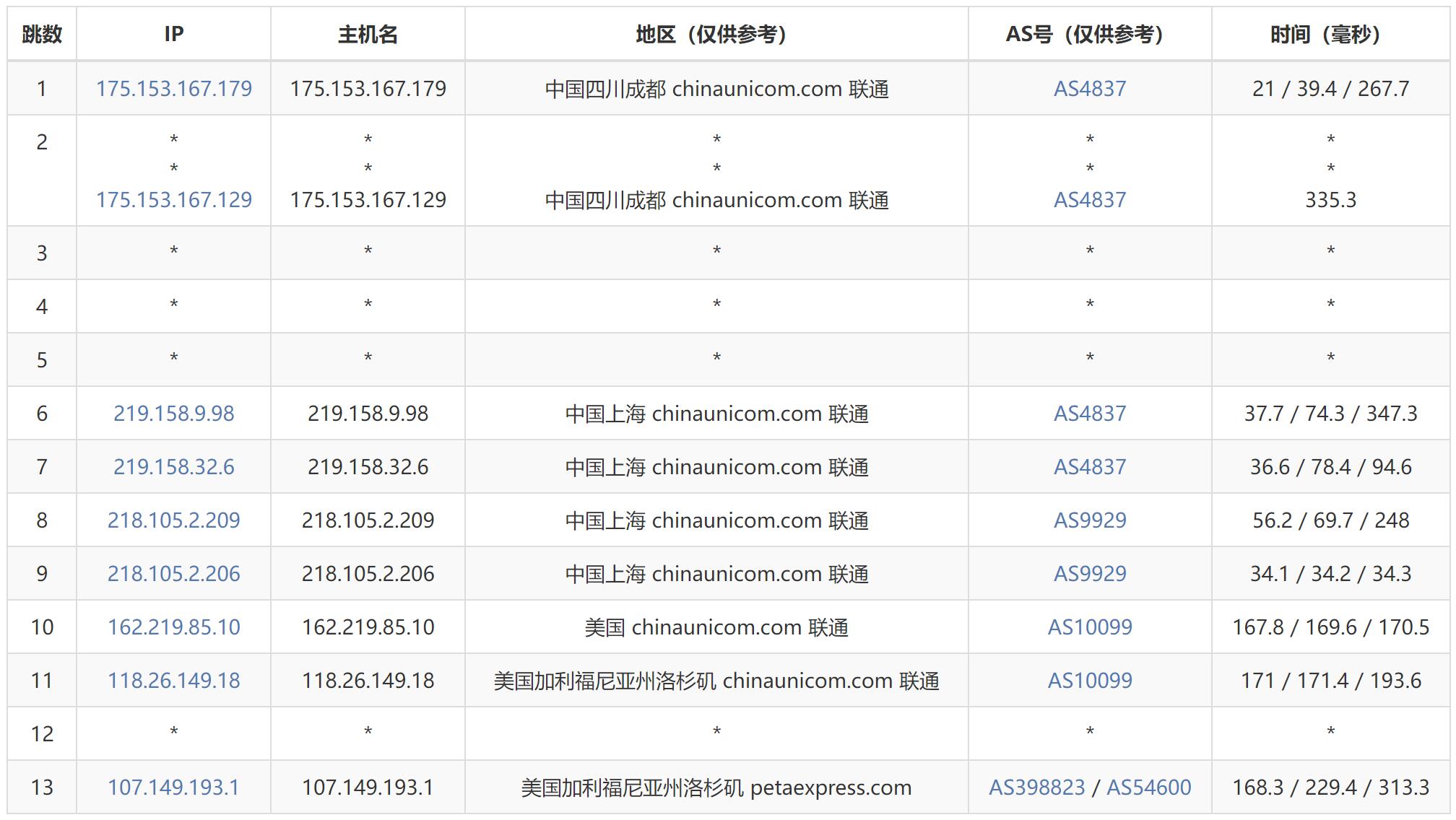
Task: Click time value 168.3 / 229.4 / 313.3
Action: click(1331, 788)
